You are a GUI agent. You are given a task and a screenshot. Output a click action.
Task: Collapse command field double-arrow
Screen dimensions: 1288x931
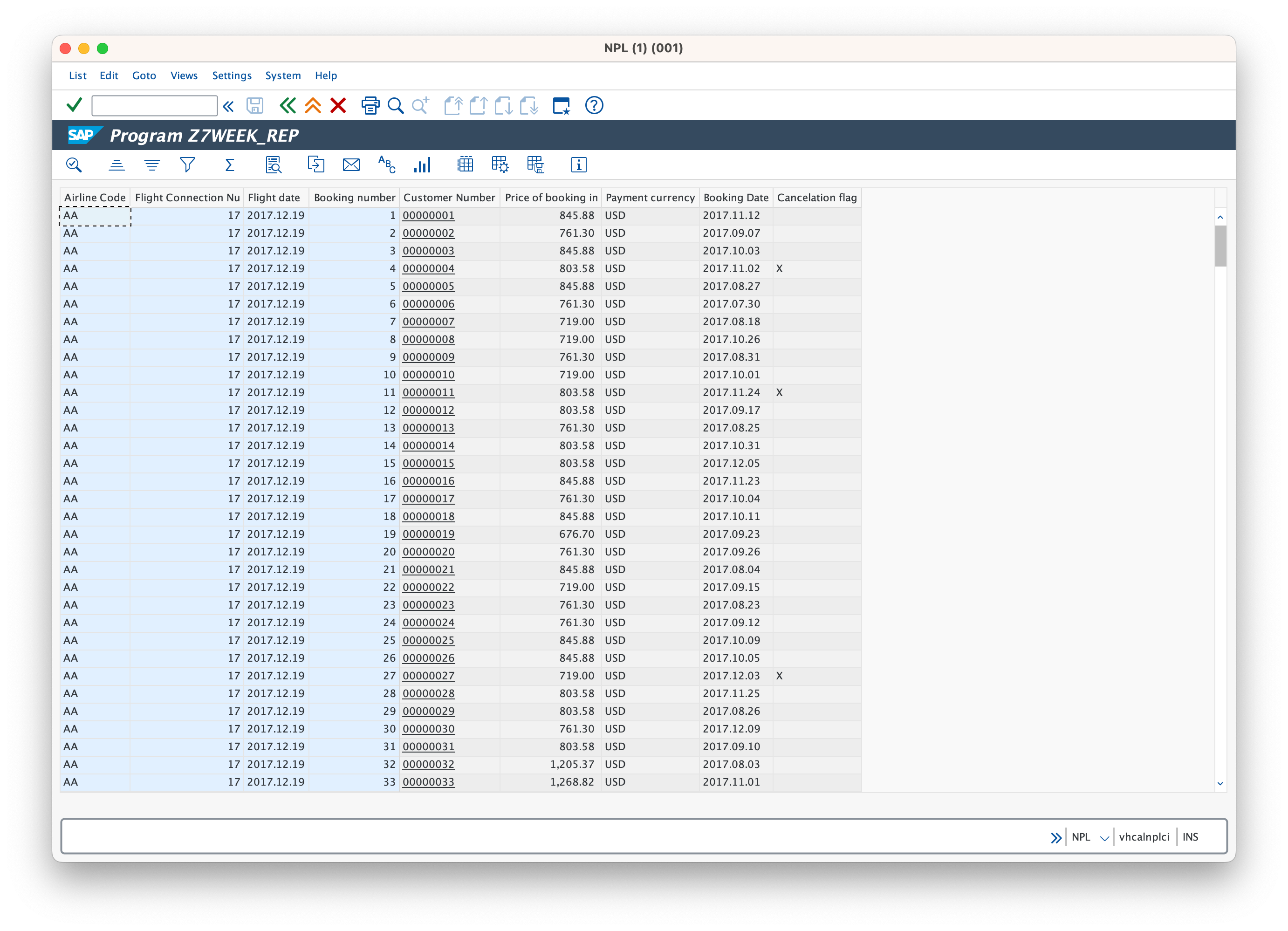(x=228, y=106)
